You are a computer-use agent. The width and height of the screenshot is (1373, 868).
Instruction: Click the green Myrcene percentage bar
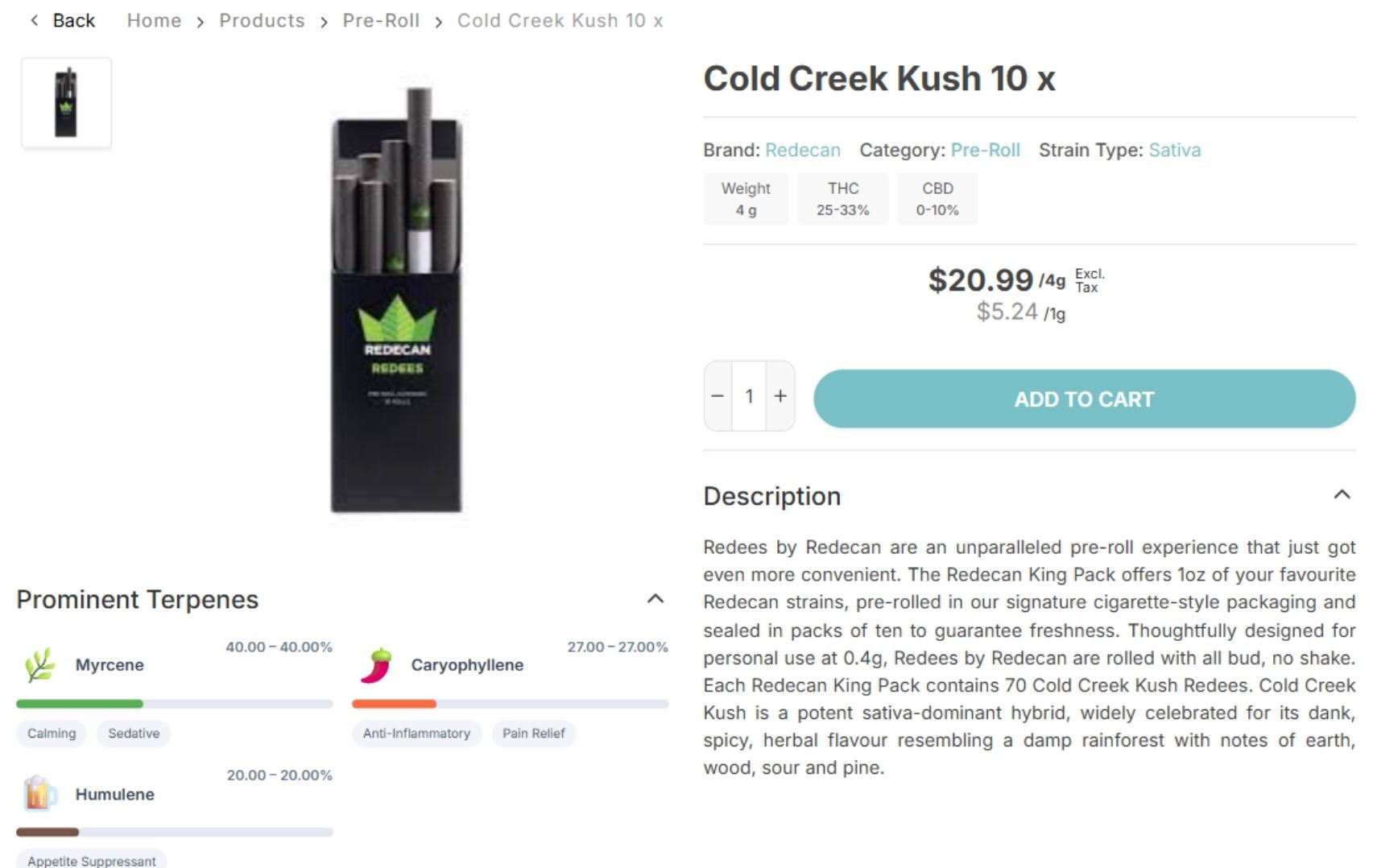coord(80,704)
